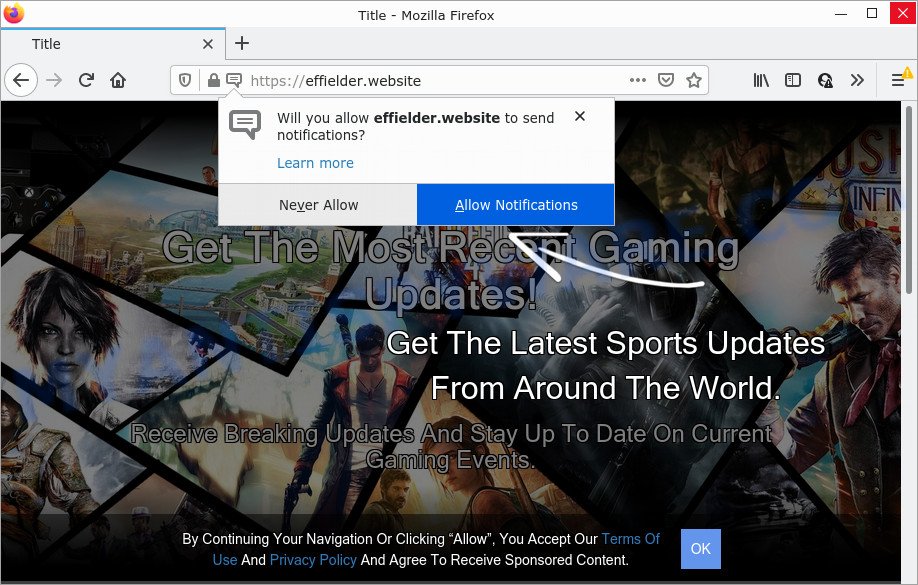Maximize the Firefox window
Viewport: 918px width, 585px height.
[872, 13]
